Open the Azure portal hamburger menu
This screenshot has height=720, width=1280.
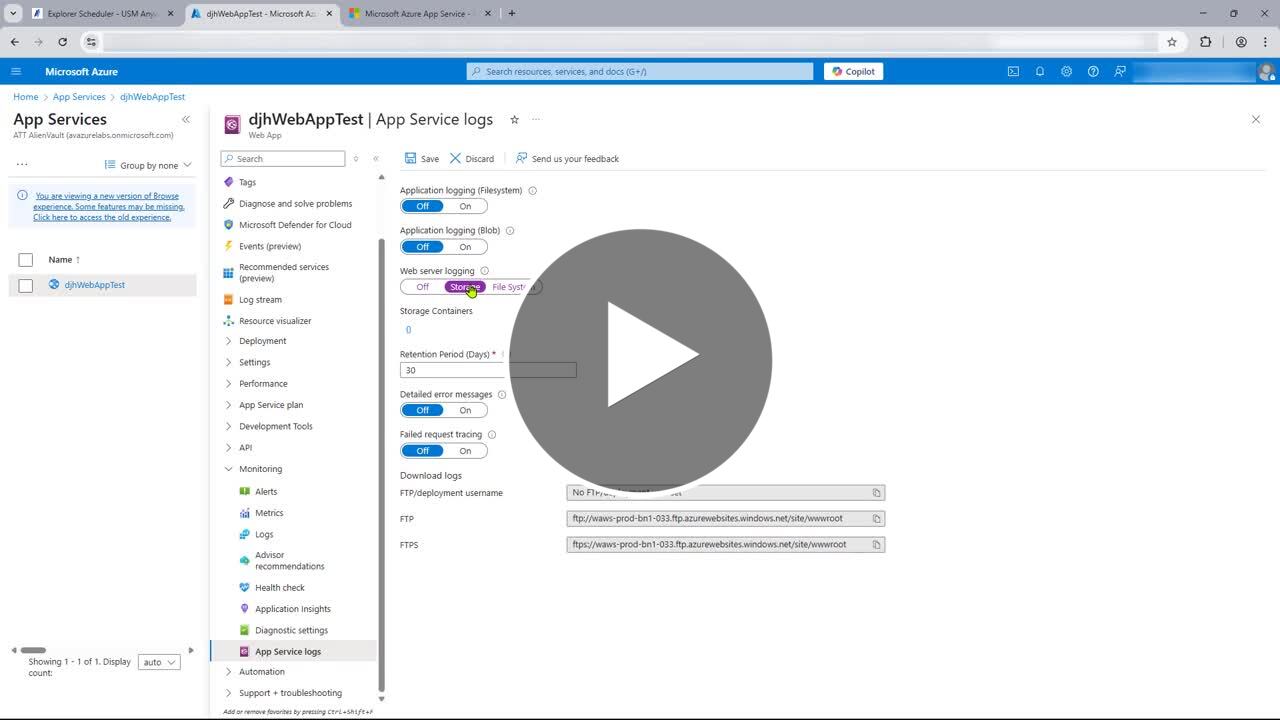(16, 72)
